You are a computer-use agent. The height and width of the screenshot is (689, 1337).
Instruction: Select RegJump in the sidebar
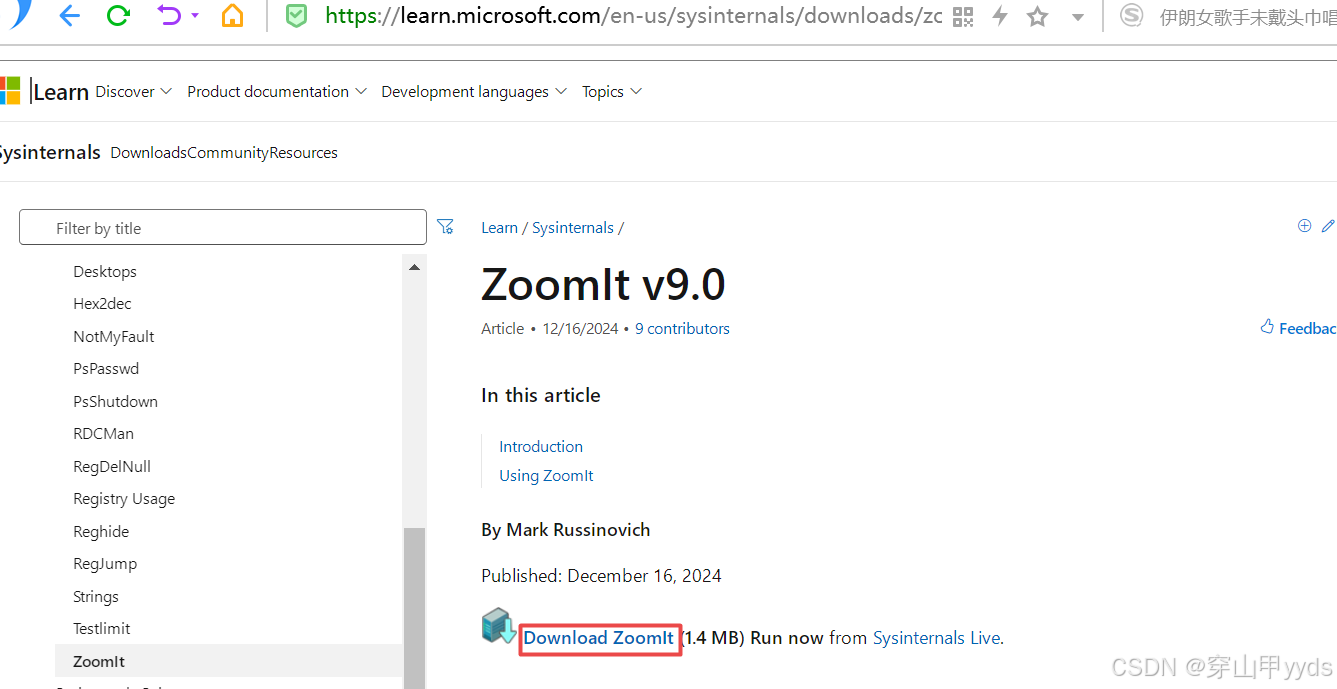[105, 563]
